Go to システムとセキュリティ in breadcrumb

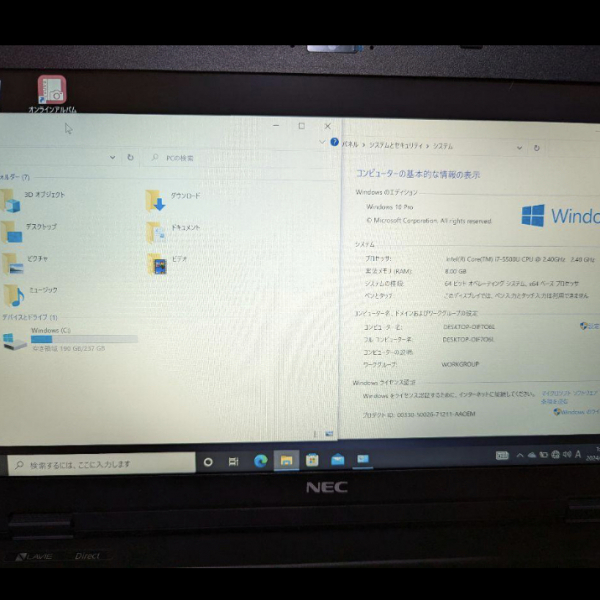396,145
